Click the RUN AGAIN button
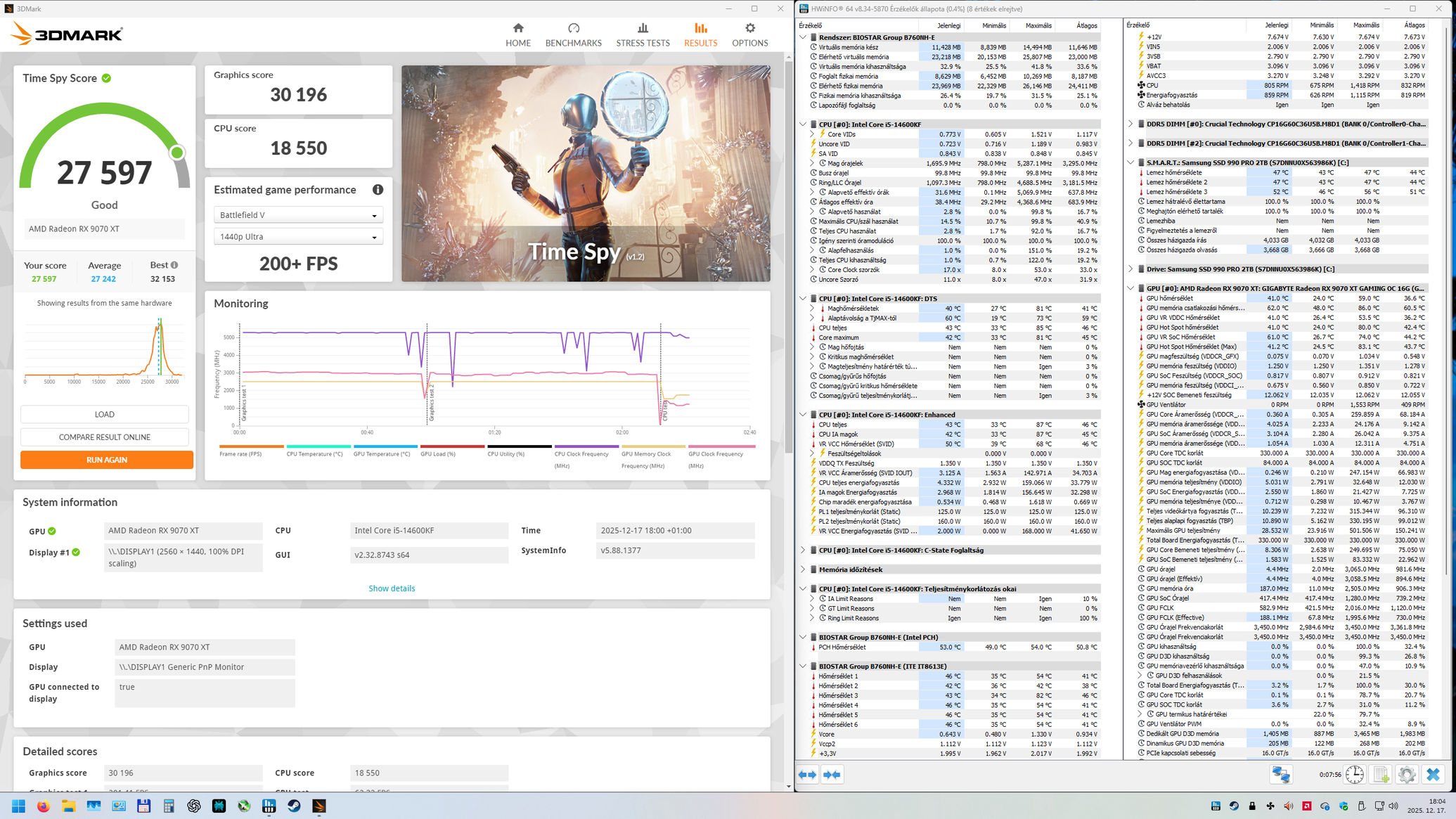The image size is (1456, 819). pos(107,460)
